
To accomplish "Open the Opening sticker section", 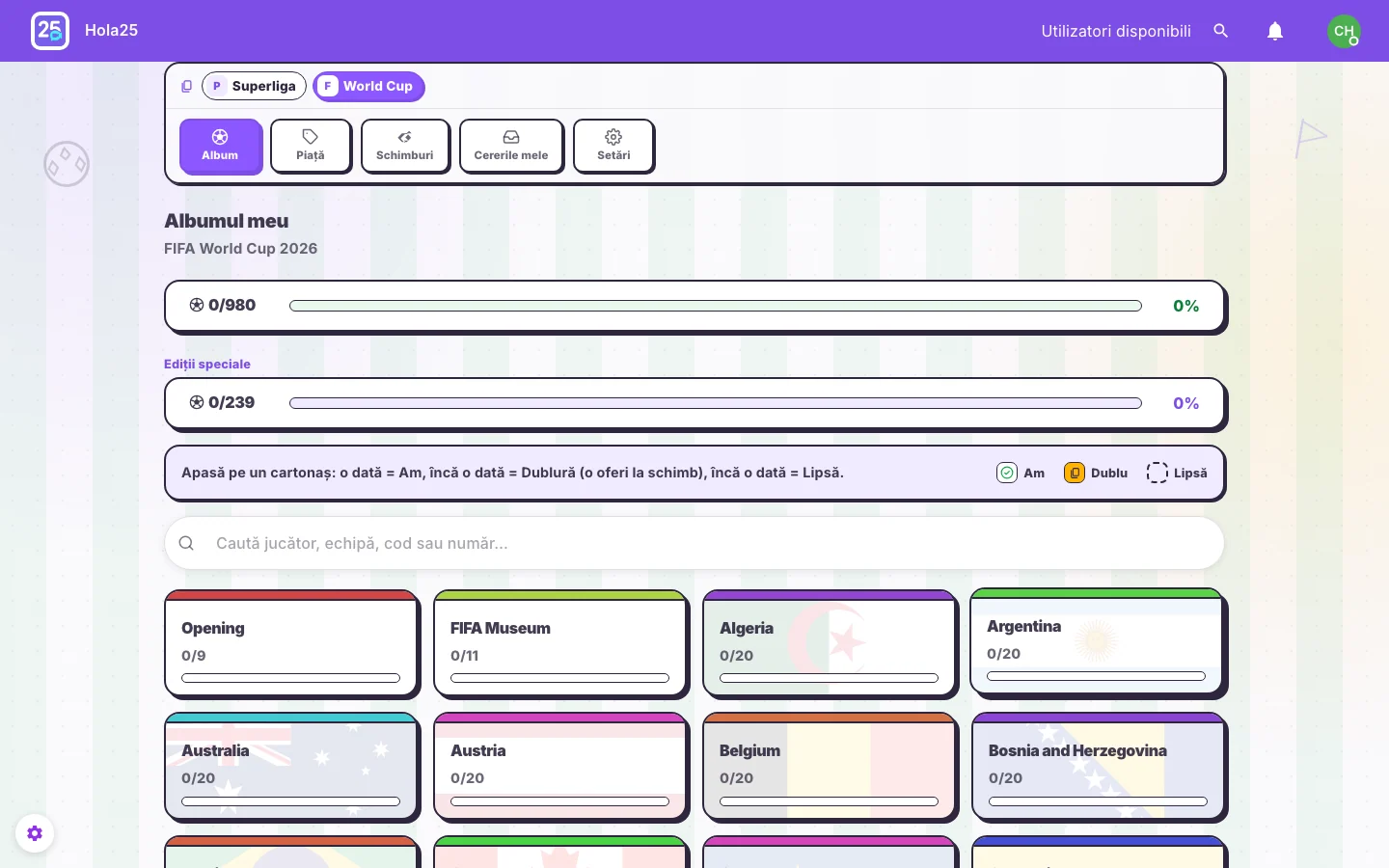I will pos(291,643).
